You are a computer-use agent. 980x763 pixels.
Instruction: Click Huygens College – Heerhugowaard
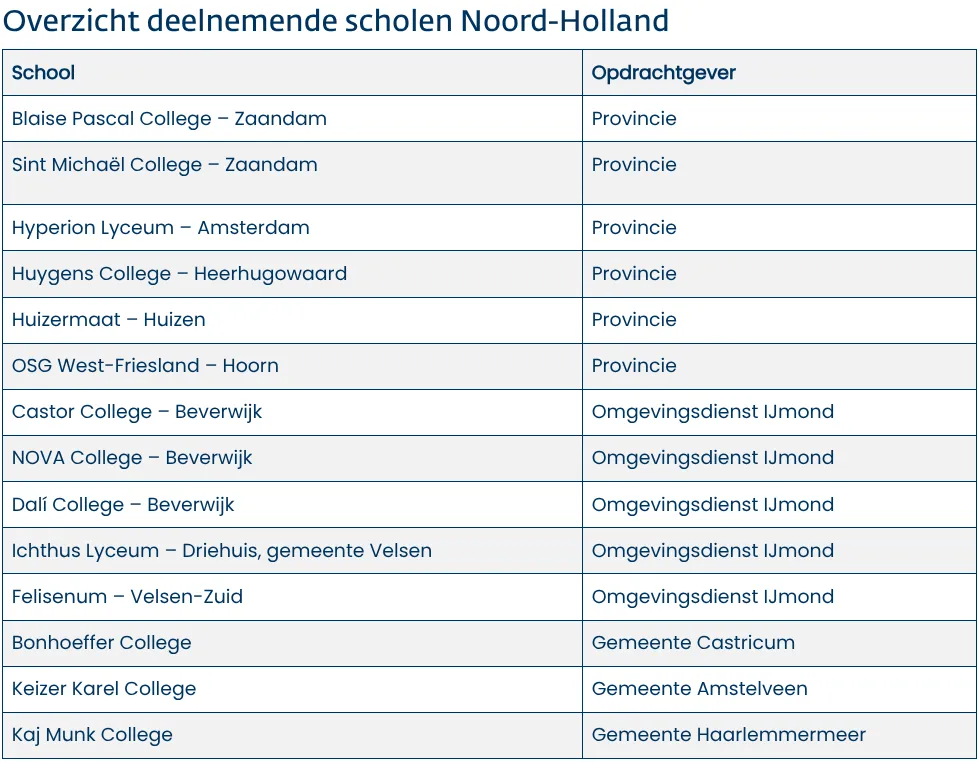point(179,274)
